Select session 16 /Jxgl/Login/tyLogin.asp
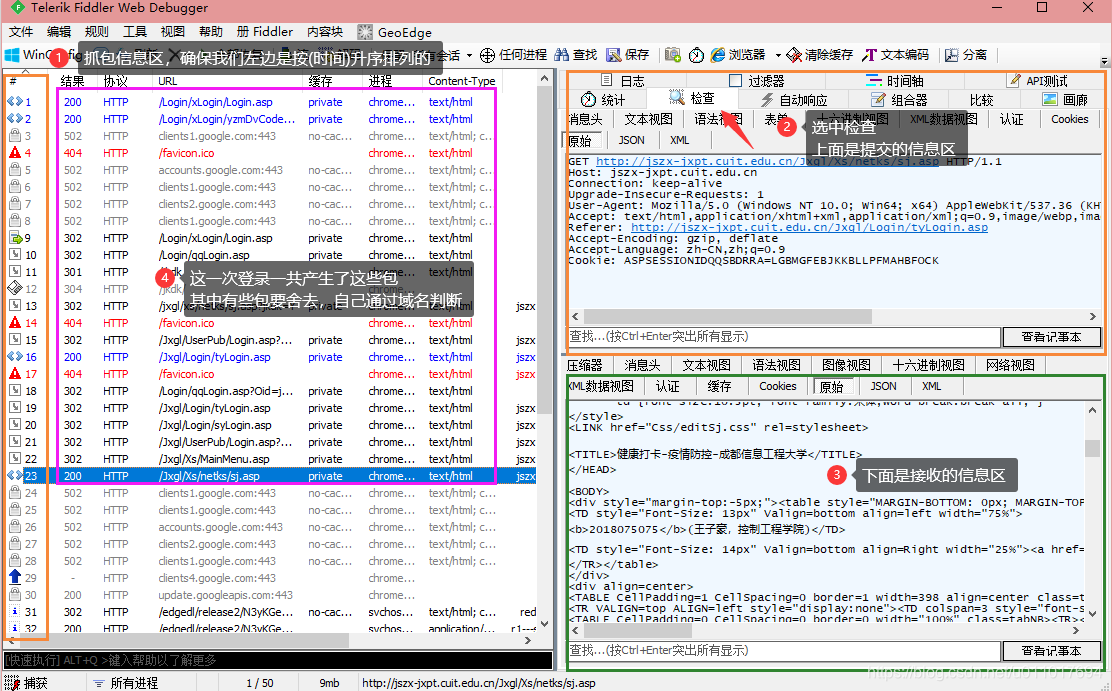The image size is (1112, 691). [270, 357]
